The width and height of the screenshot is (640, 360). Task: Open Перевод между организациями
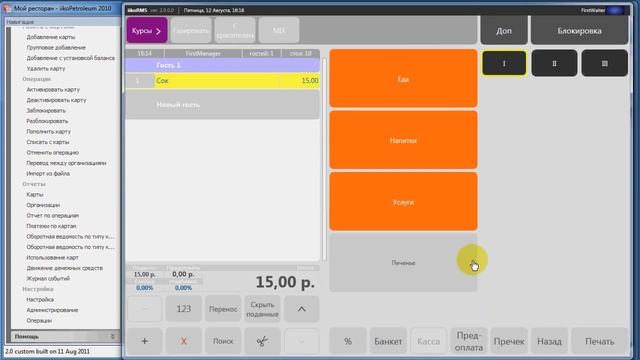(x=66, y=163)
